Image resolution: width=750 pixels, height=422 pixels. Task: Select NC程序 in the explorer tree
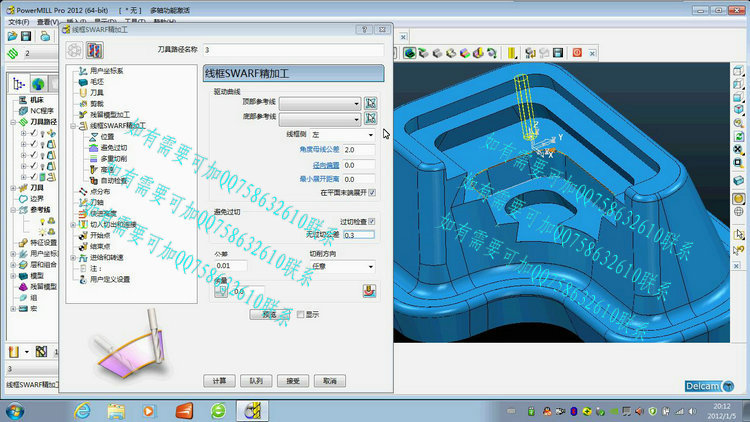click(42, 111)
